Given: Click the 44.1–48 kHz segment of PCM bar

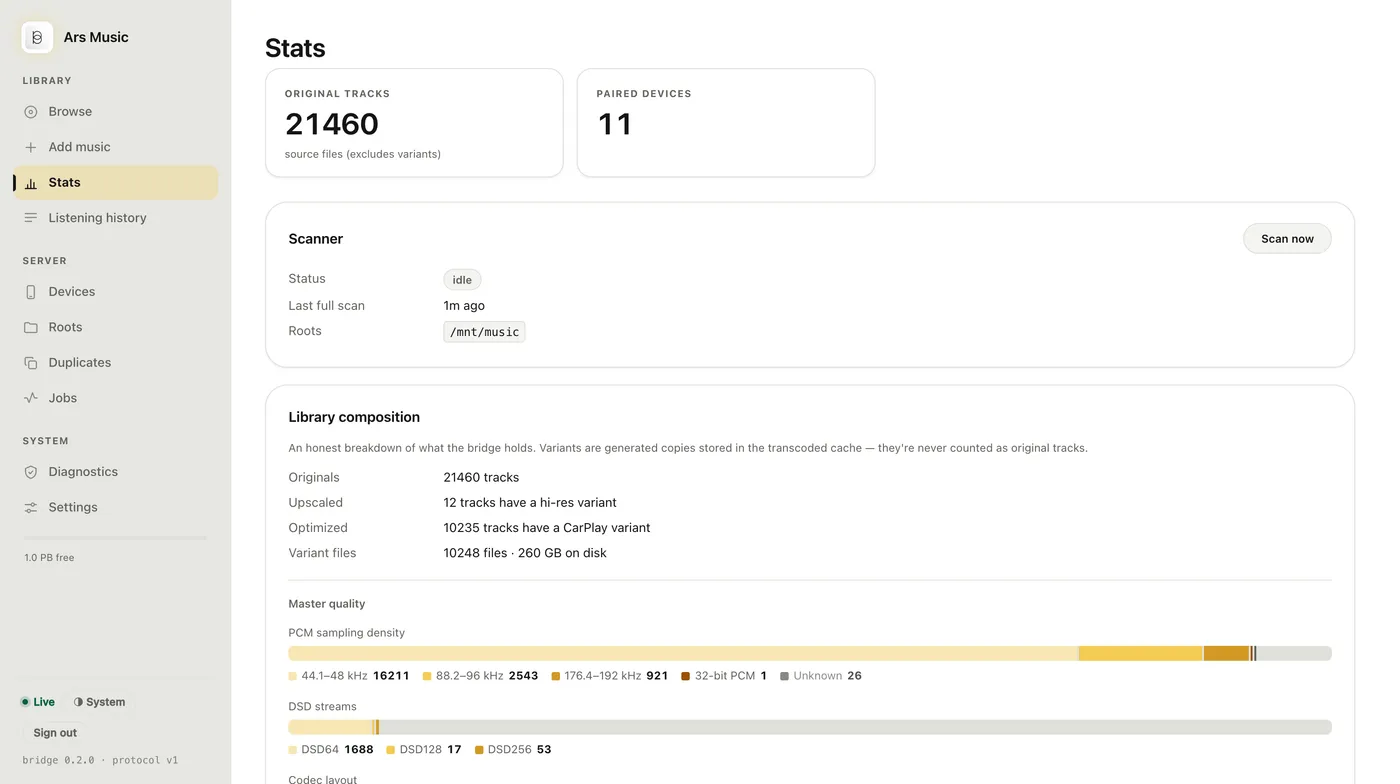Looking at the screenshot, I should pos(683,653).
